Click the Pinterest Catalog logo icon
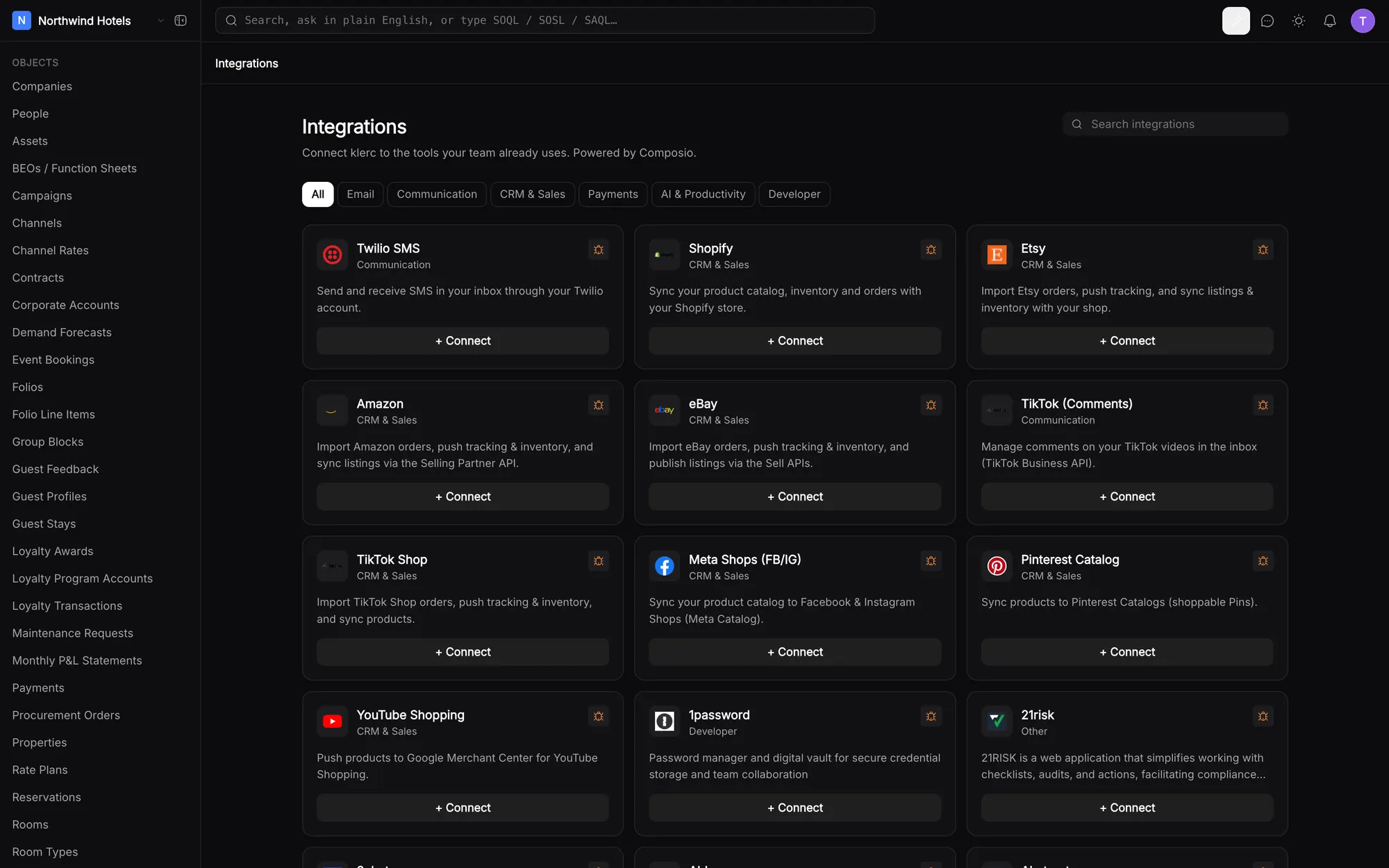 (997, 566)
